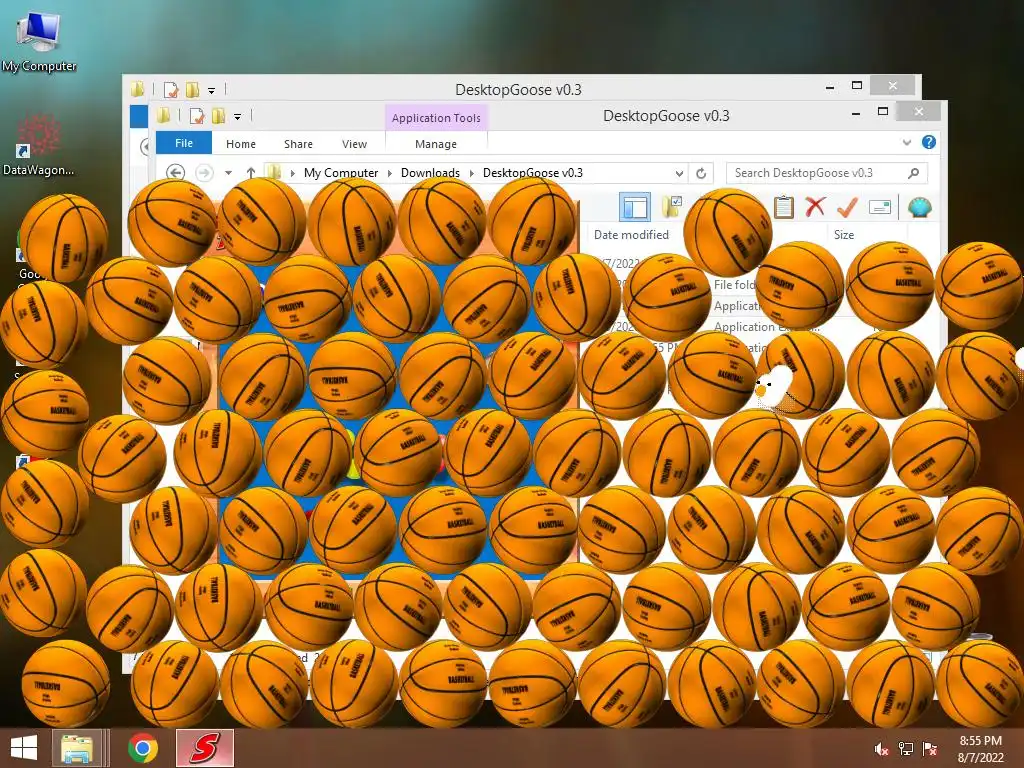Maximize the back DesktopGoose window
1024x768 pixels.
(x=857, y=86)
